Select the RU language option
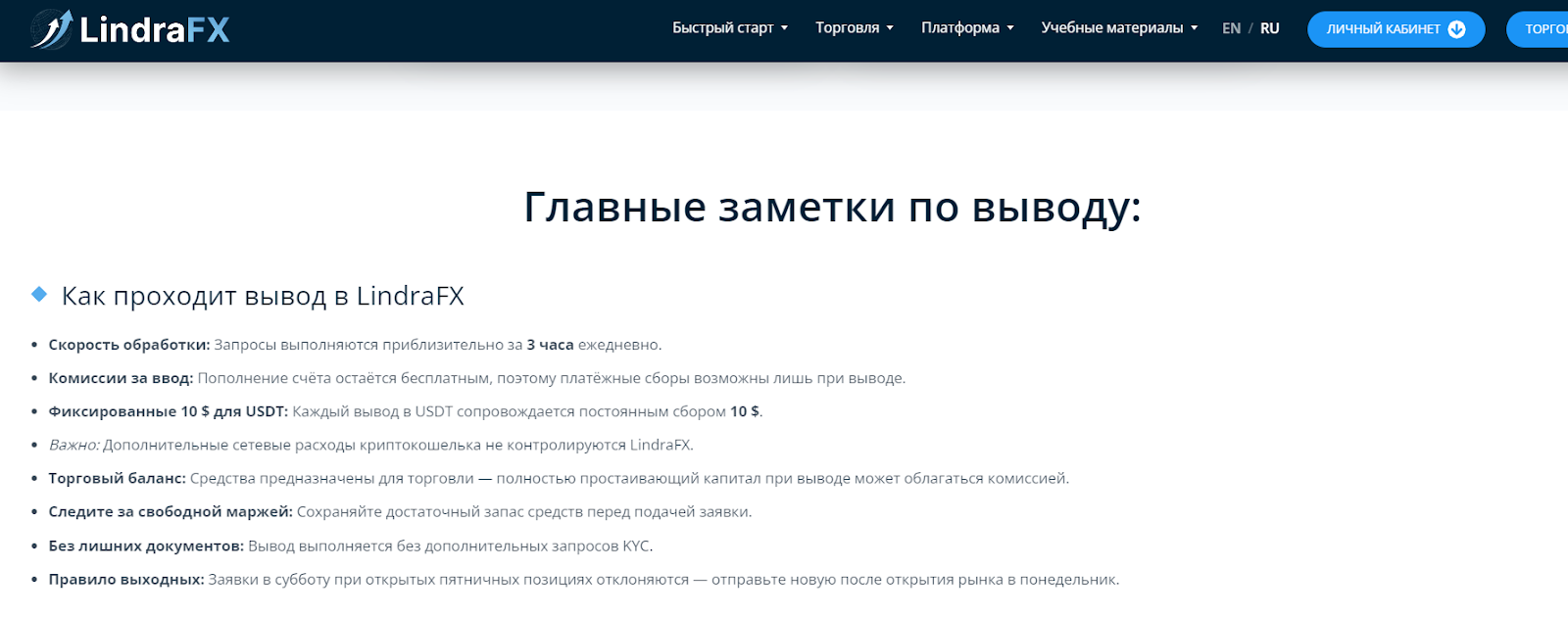1568x617 pixels. click(1270, 28)
